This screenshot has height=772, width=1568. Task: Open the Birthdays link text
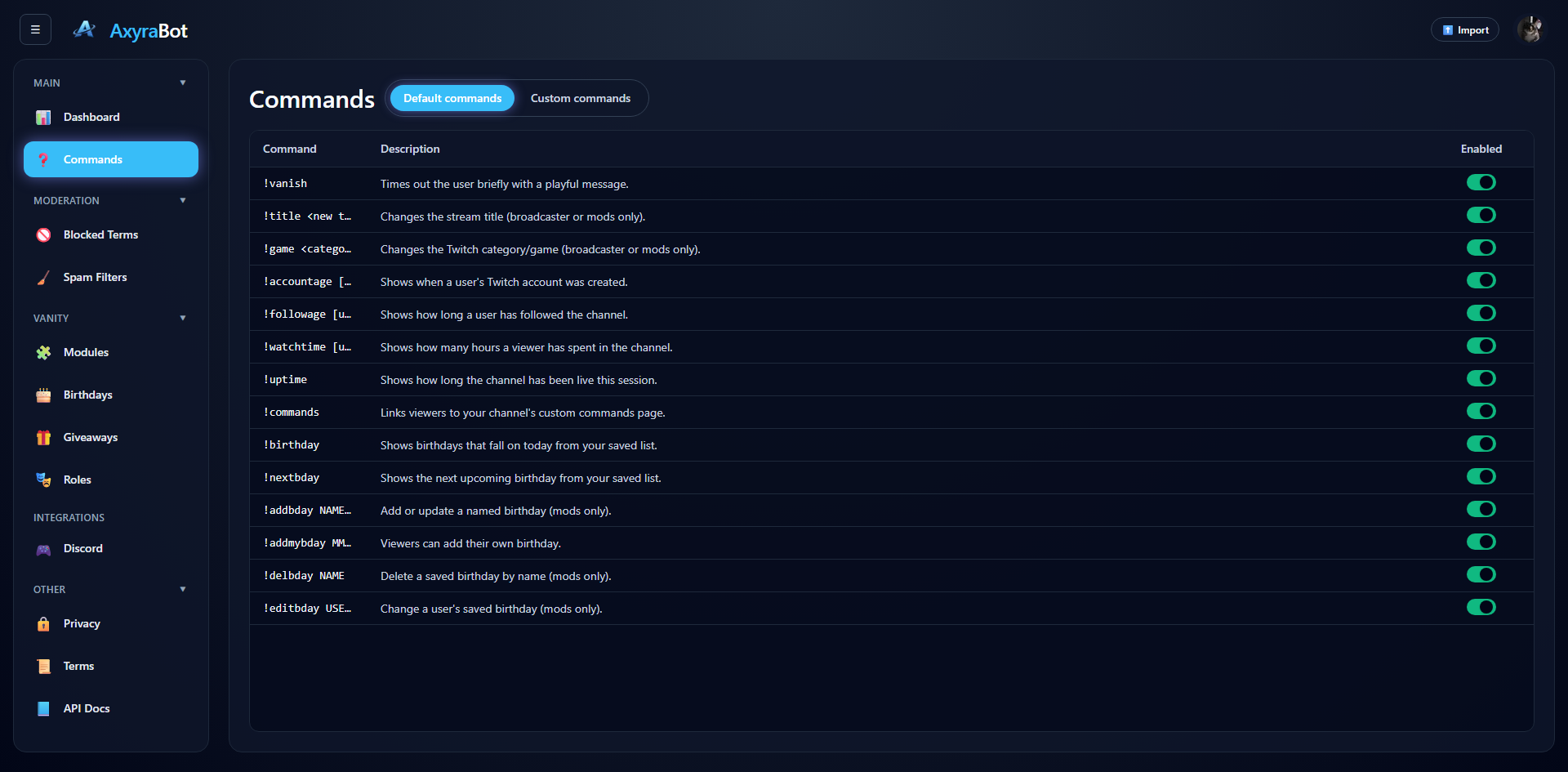point(88,395)
